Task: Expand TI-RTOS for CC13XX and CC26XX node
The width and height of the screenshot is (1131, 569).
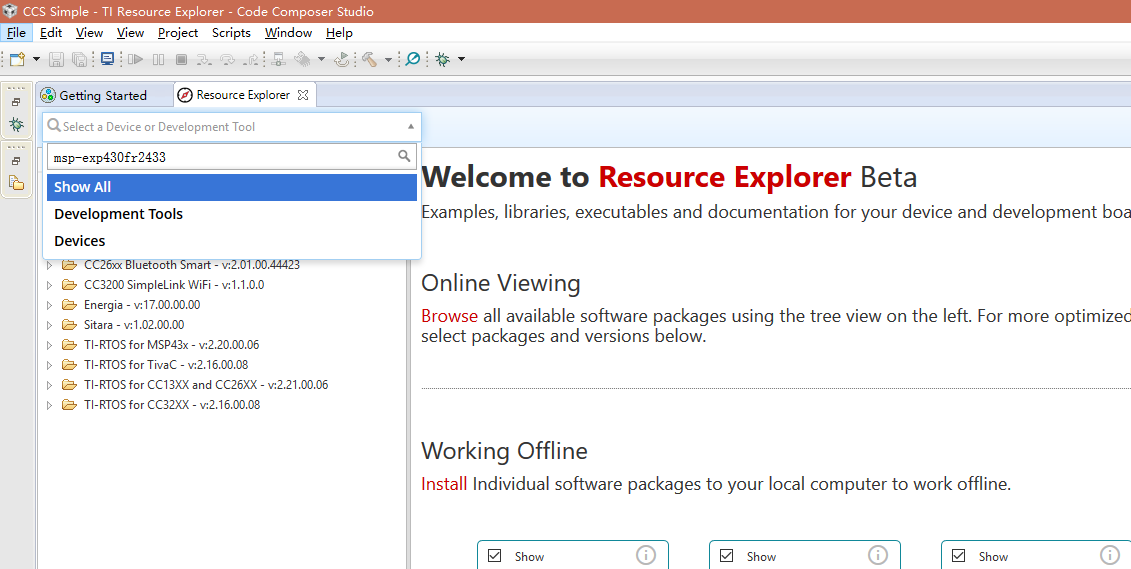Action: [49, 385]
